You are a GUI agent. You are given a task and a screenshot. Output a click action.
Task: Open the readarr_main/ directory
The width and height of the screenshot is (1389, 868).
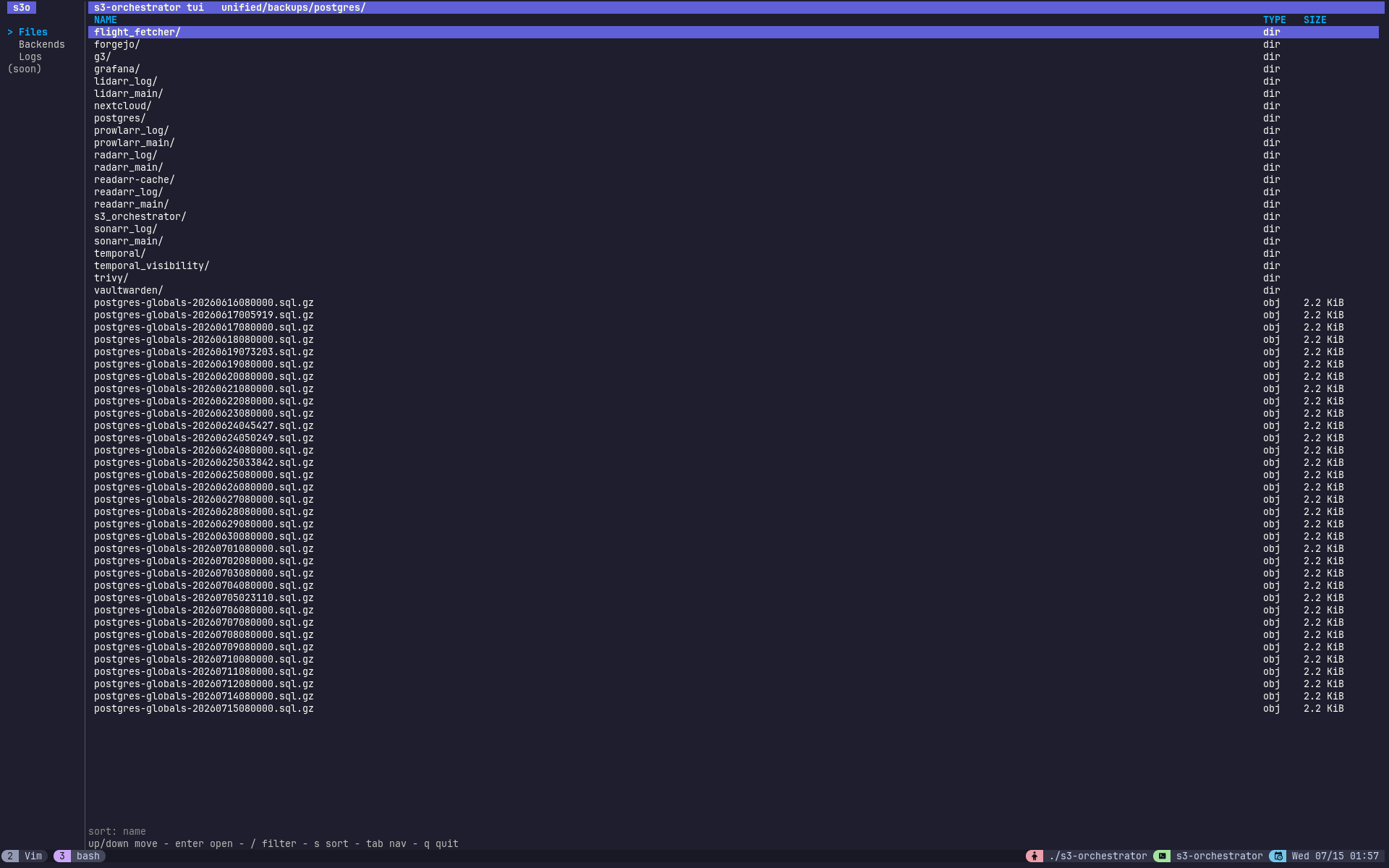733,204
